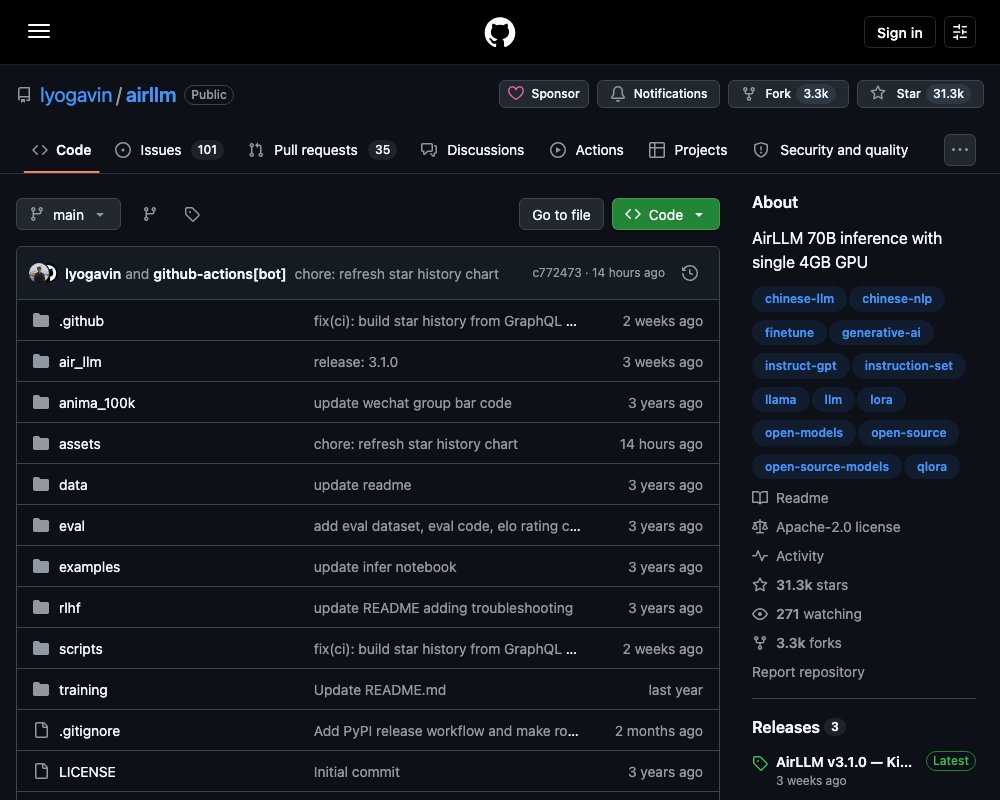Click the release tag icon beside AirLLM v3.1.0
The image size is (1000, 800).
(760, 763)
